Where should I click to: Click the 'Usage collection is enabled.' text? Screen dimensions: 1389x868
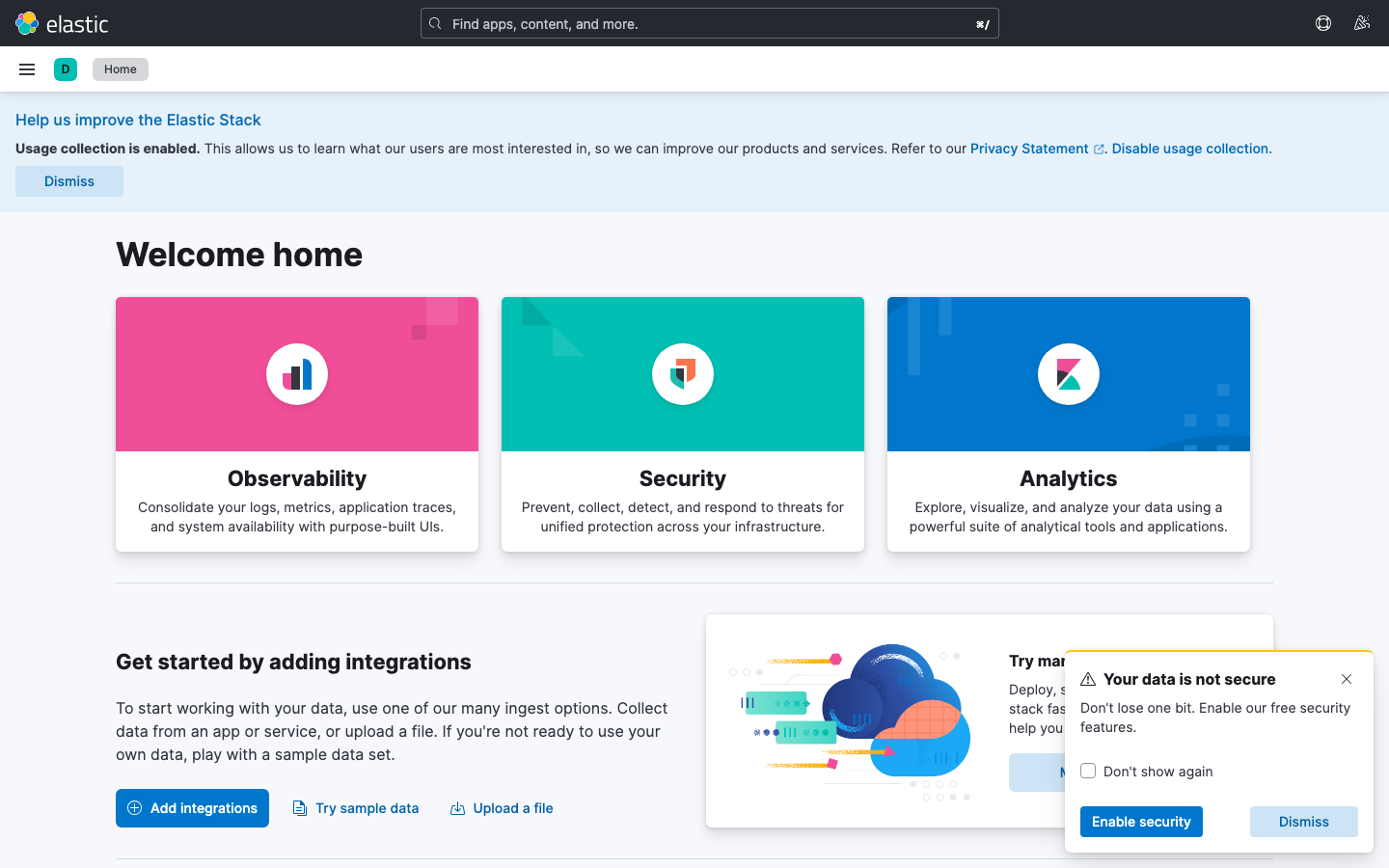click(107, 149)
